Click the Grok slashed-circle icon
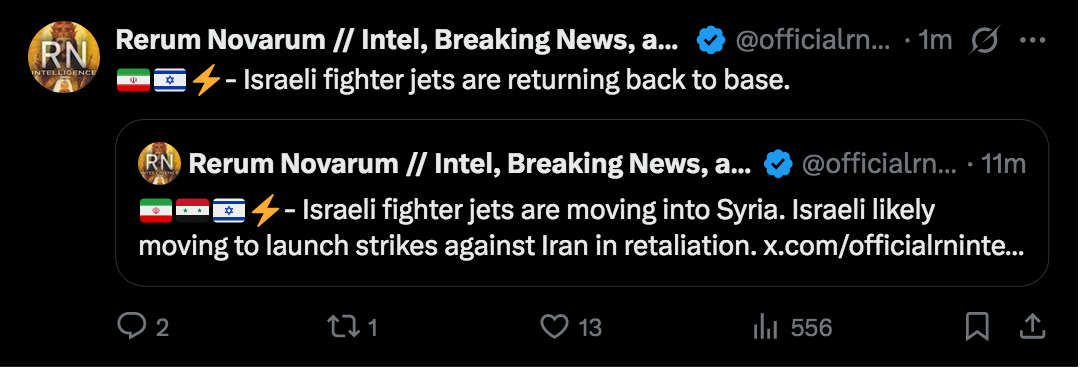This screenshot has width=1088, height=369. tap(986, 41)
